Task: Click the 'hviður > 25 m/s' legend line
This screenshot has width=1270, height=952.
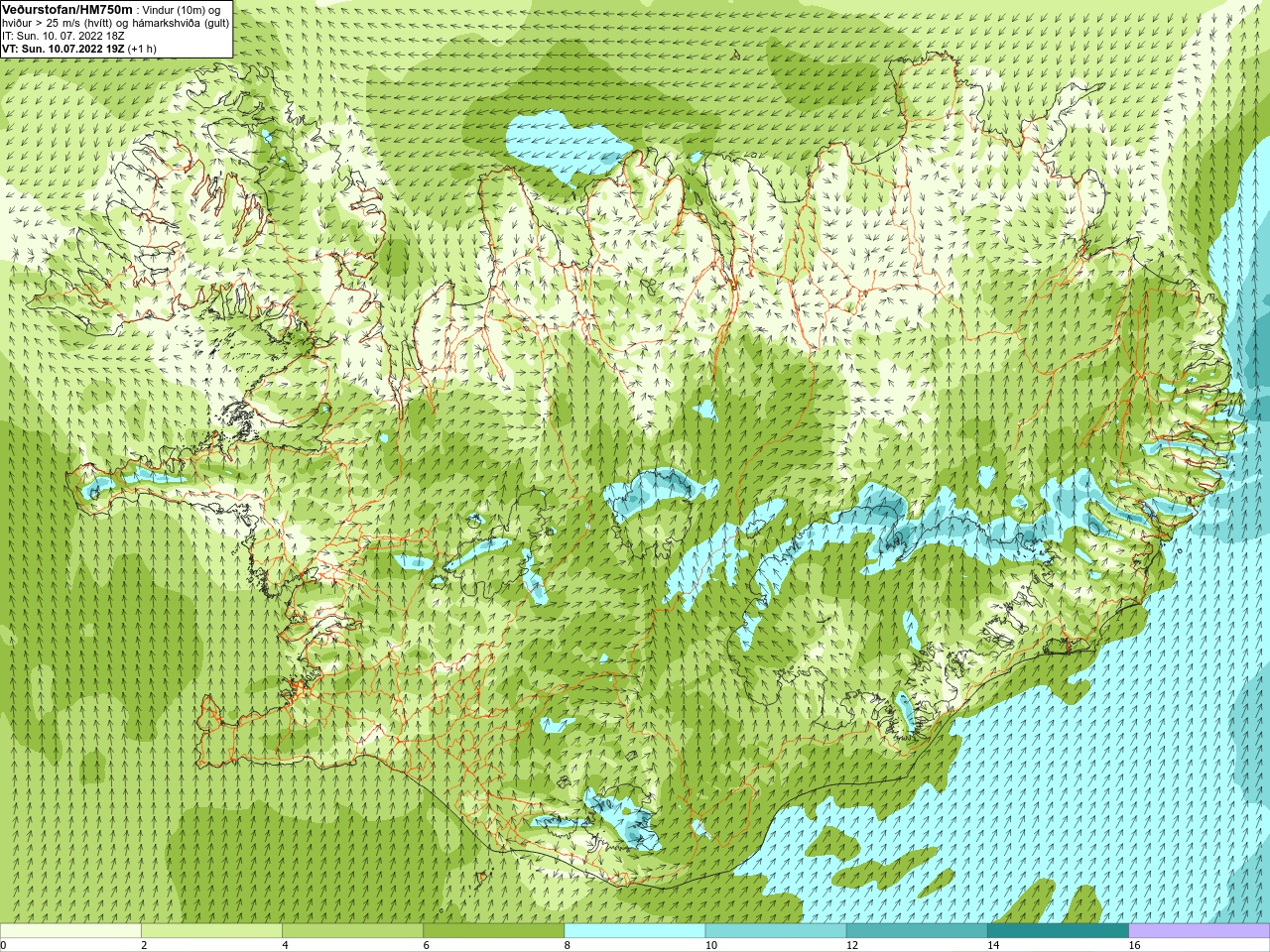Action: [x=116, y=22]
